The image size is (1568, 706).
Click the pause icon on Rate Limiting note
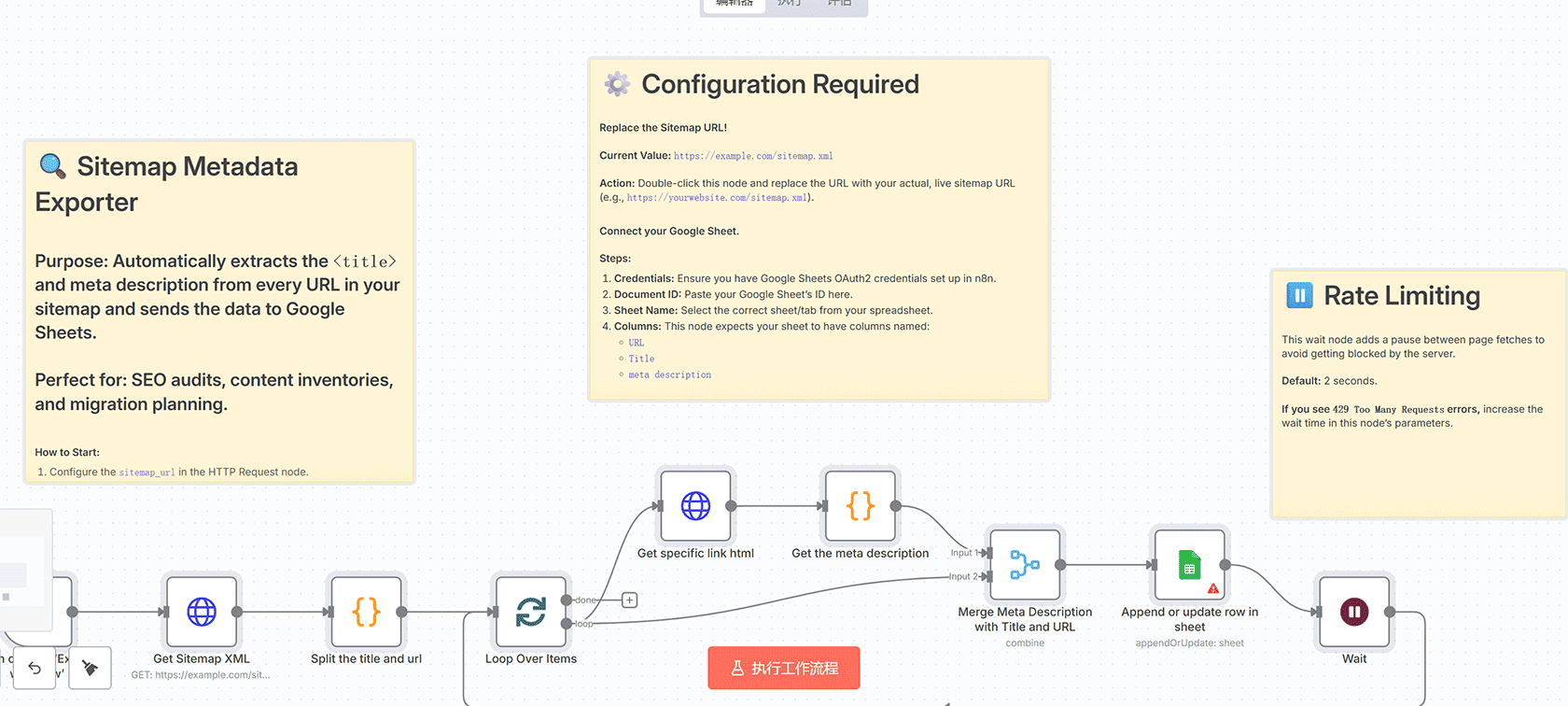1299,294
